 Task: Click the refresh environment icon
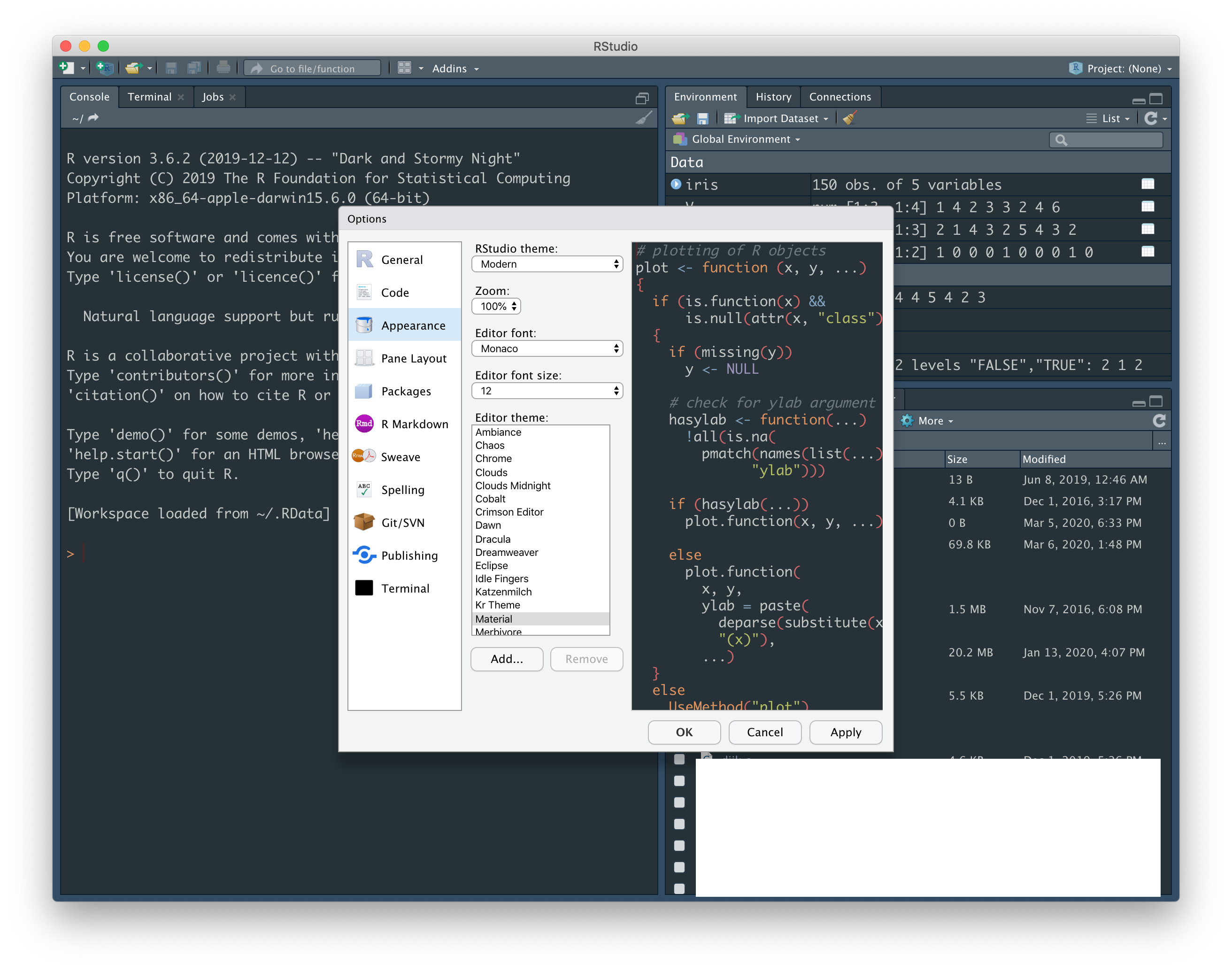click(1151, 118)
